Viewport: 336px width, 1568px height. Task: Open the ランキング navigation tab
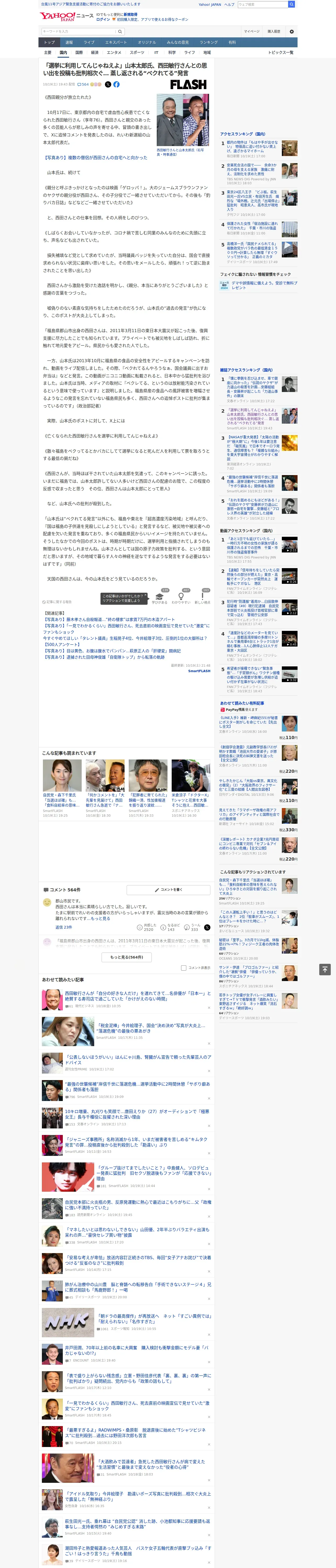[209, 43]
